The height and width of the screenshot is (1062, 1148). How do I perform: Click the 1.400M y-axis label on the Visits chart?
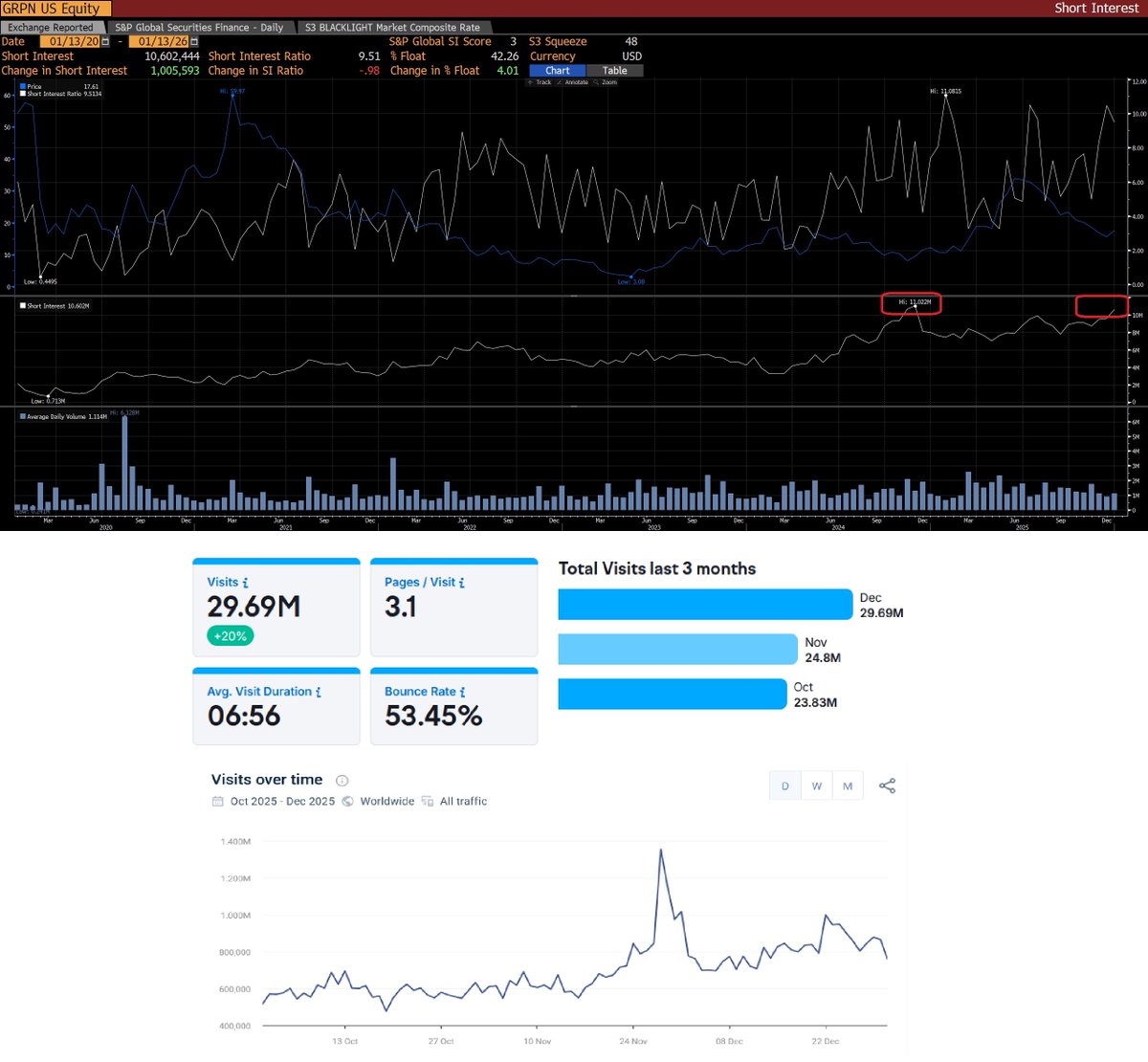tap(235, 842)
